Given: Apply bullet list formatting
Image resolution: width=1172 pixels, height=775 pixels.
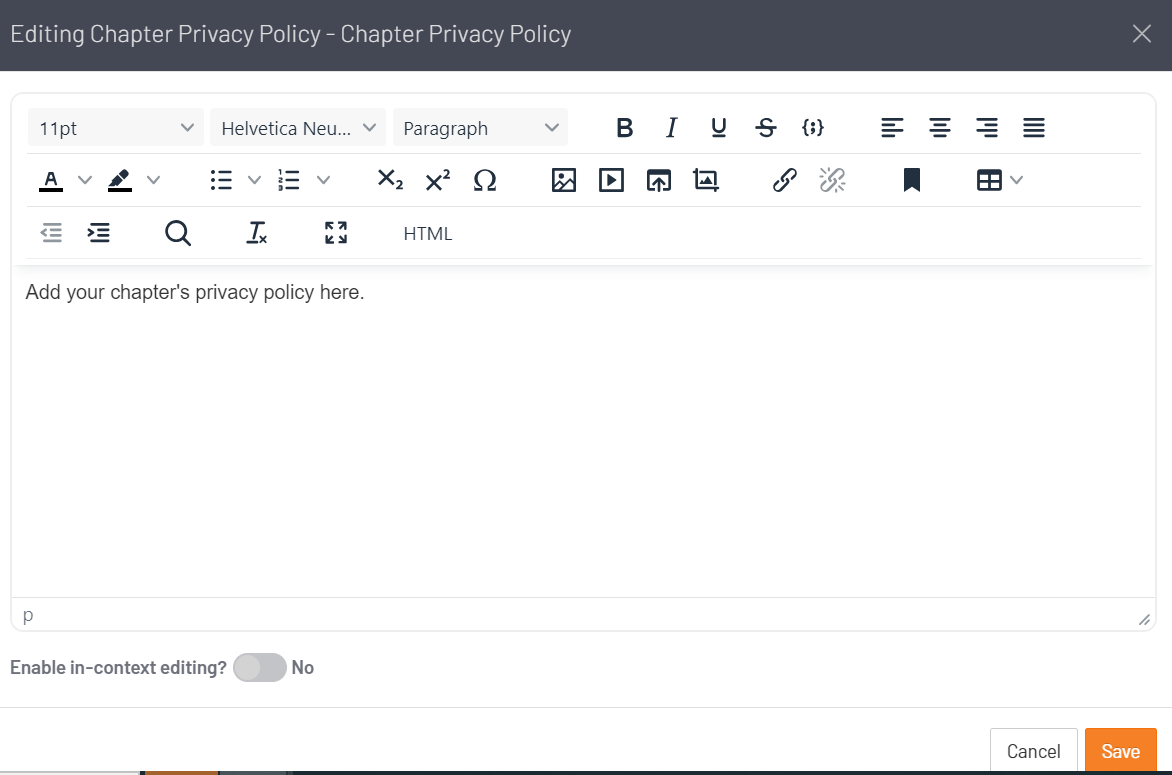Looking at the screenshot, I should point(221,180).
